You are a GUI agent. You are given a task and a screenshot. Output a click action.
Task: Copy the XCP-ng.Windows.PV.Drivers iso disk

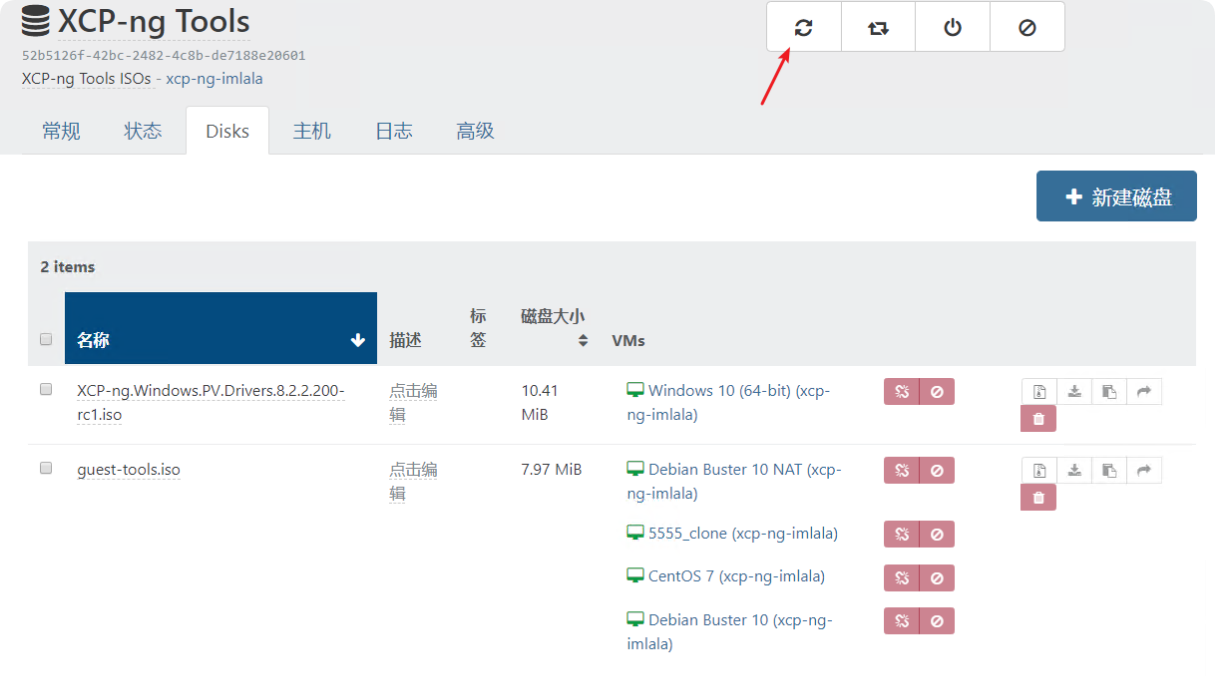pos(1109,391)
